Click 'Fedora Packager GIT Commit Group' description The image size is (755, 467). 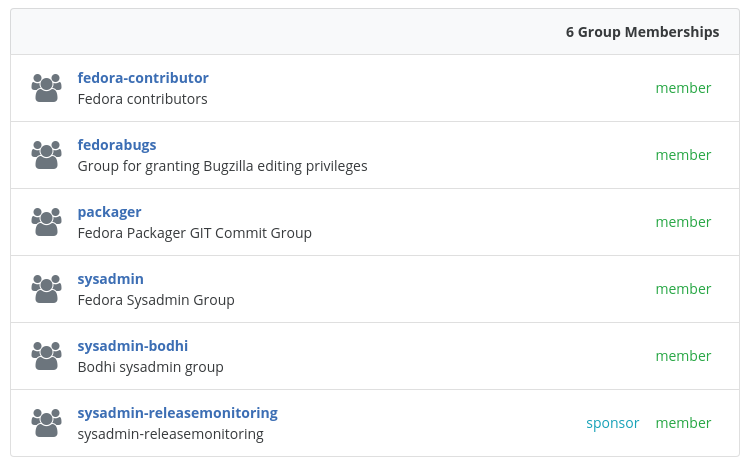[x=195, y=233]
